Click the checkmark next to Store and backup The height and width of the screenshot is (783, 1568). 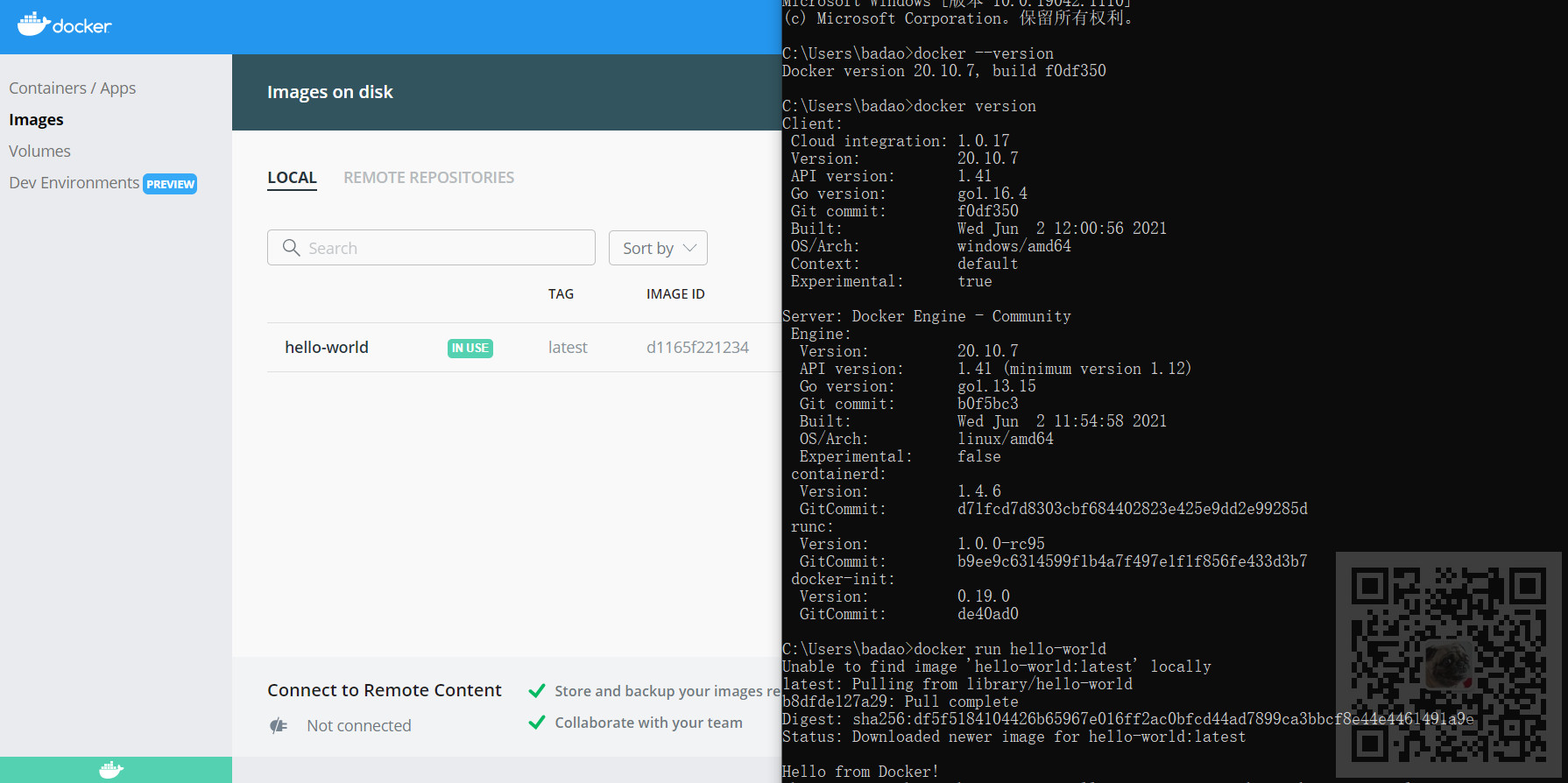537,691
